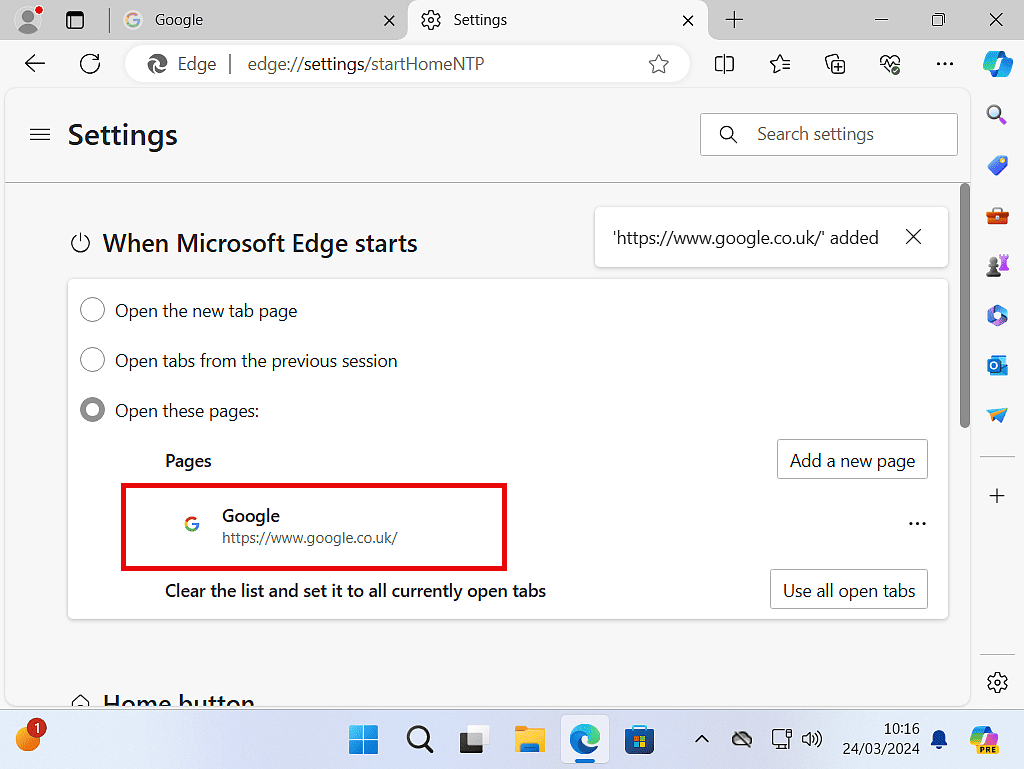Click the Edge site info label
The width and height of the screenshot is (1024, 769).
(x=182, y=64)
